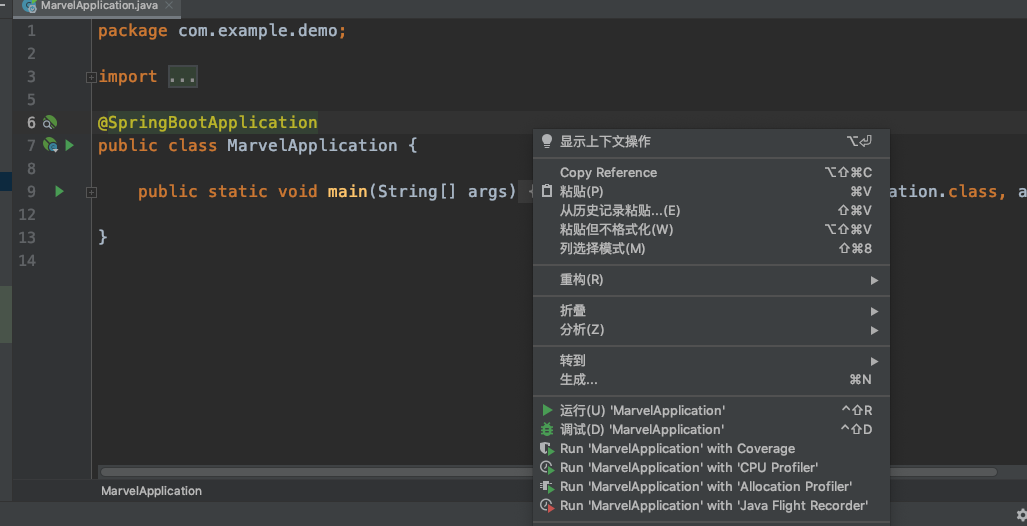Click the package com.example.demo statement

tap(222, 31)
